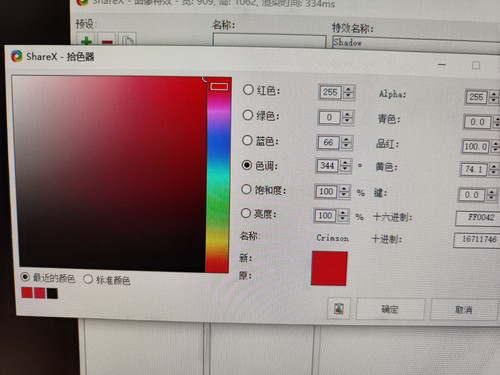This screenshot has width=500, height=375.
Task: Click the 青色 cyan field showing 0.0
Action: [477, 122]
